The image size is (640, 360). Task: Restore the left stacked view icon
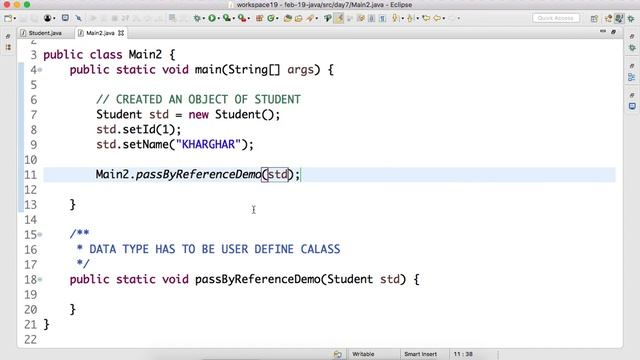(x=8, y=36)
